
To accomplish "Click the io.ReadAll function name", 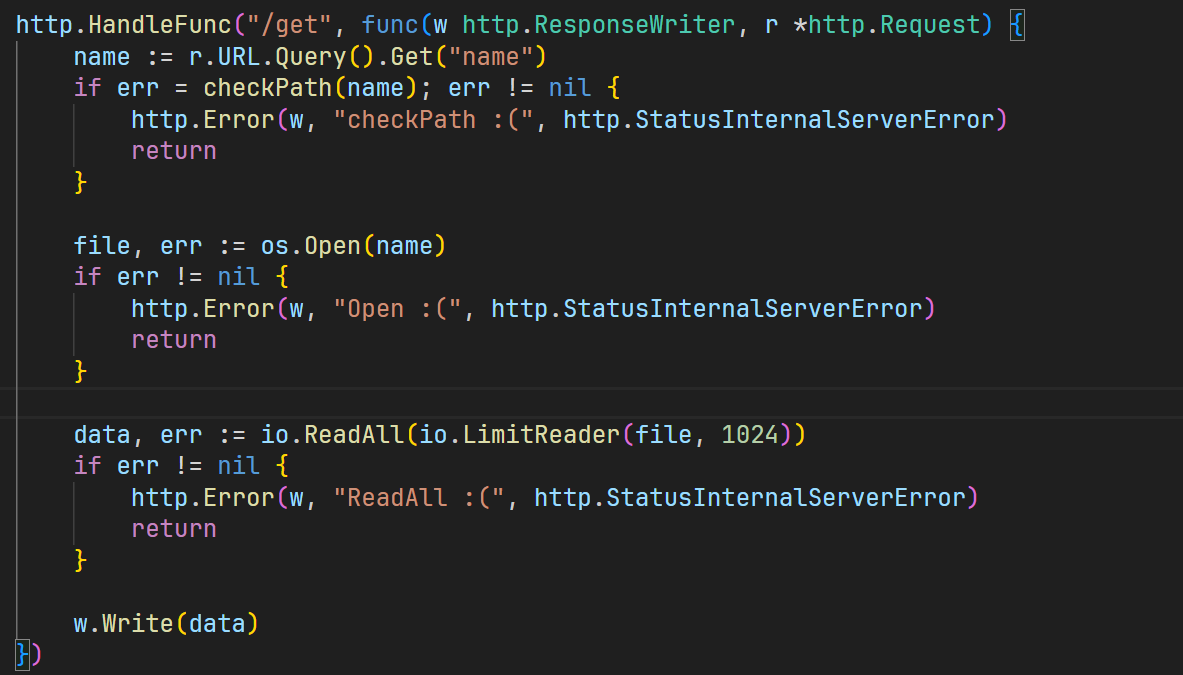I will coord(340,435).
